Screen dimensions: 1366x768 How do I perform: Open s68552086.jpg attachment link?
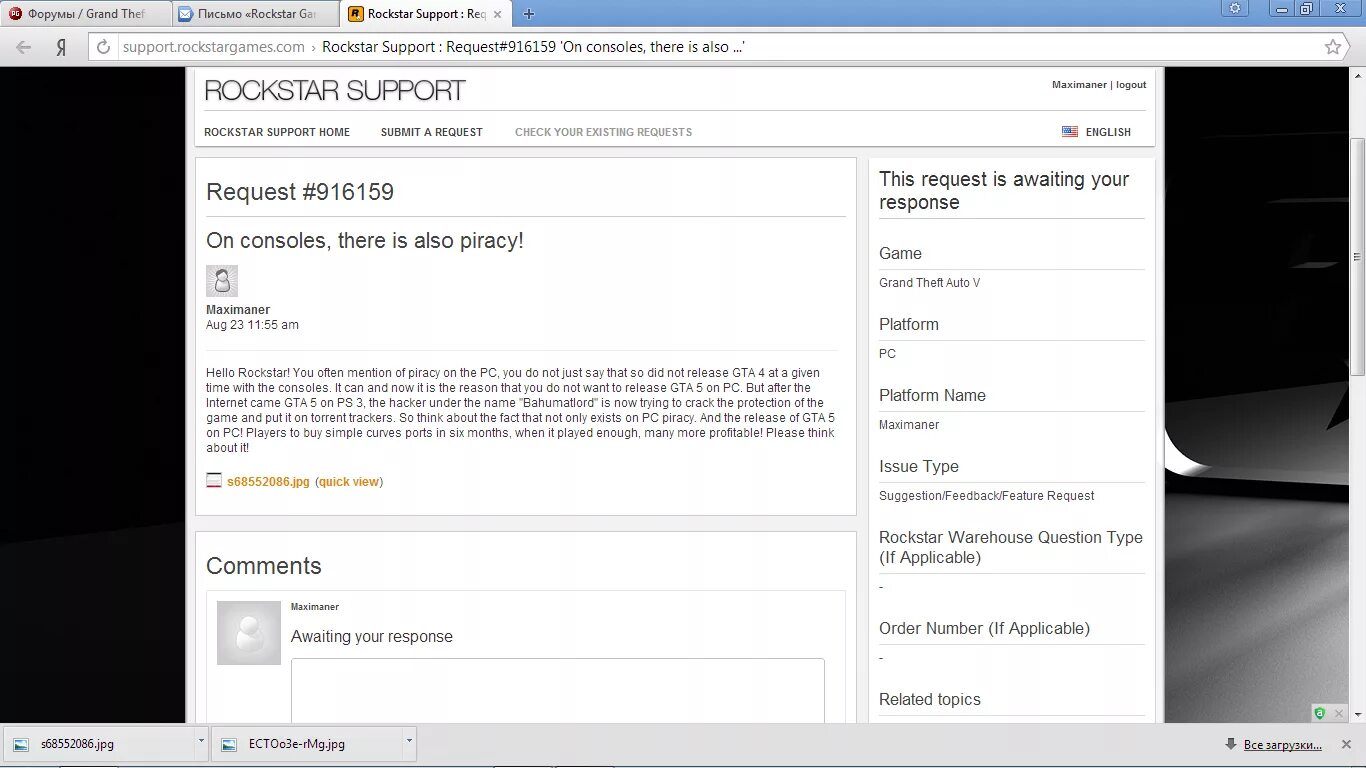coord(268,482)
